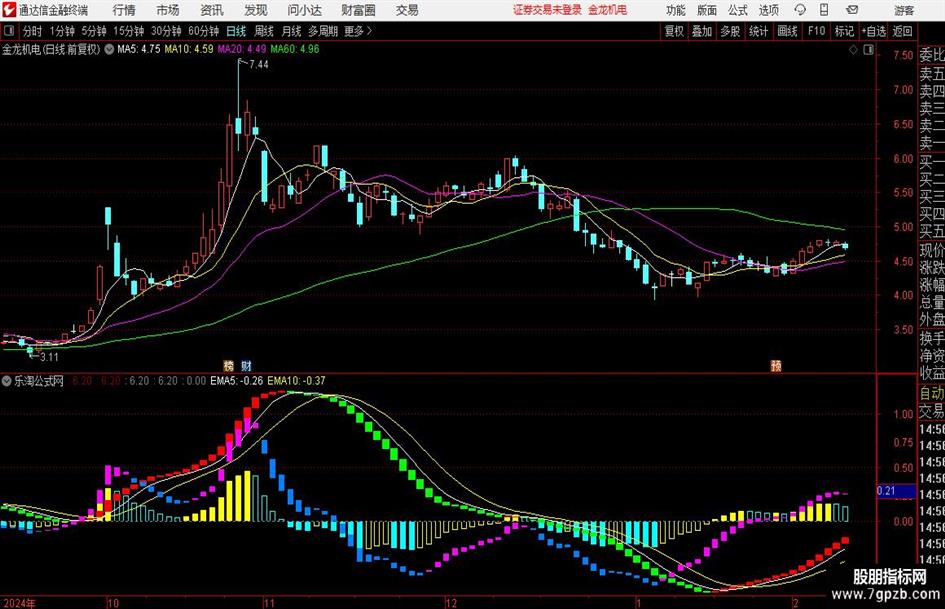Viewport: 945px width, 609px height.
Task: Expand main chart indicator dropdown beside 金龙机电
Action: (109, 49)
